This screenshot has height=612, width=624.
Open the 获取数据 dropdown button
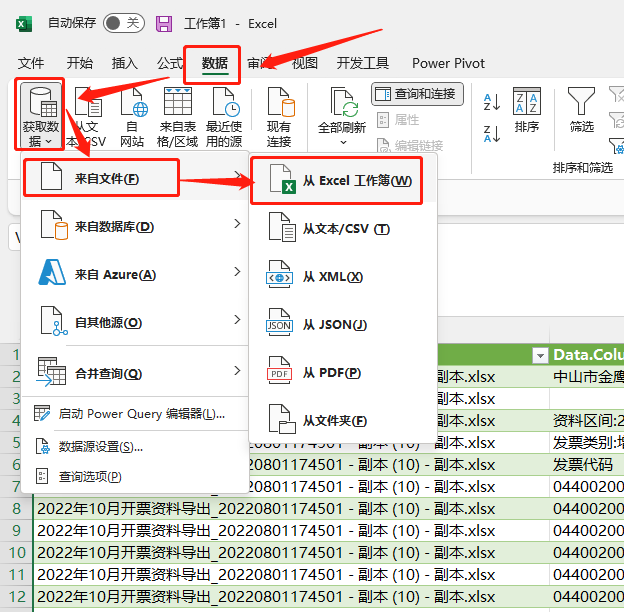point(40,115)
